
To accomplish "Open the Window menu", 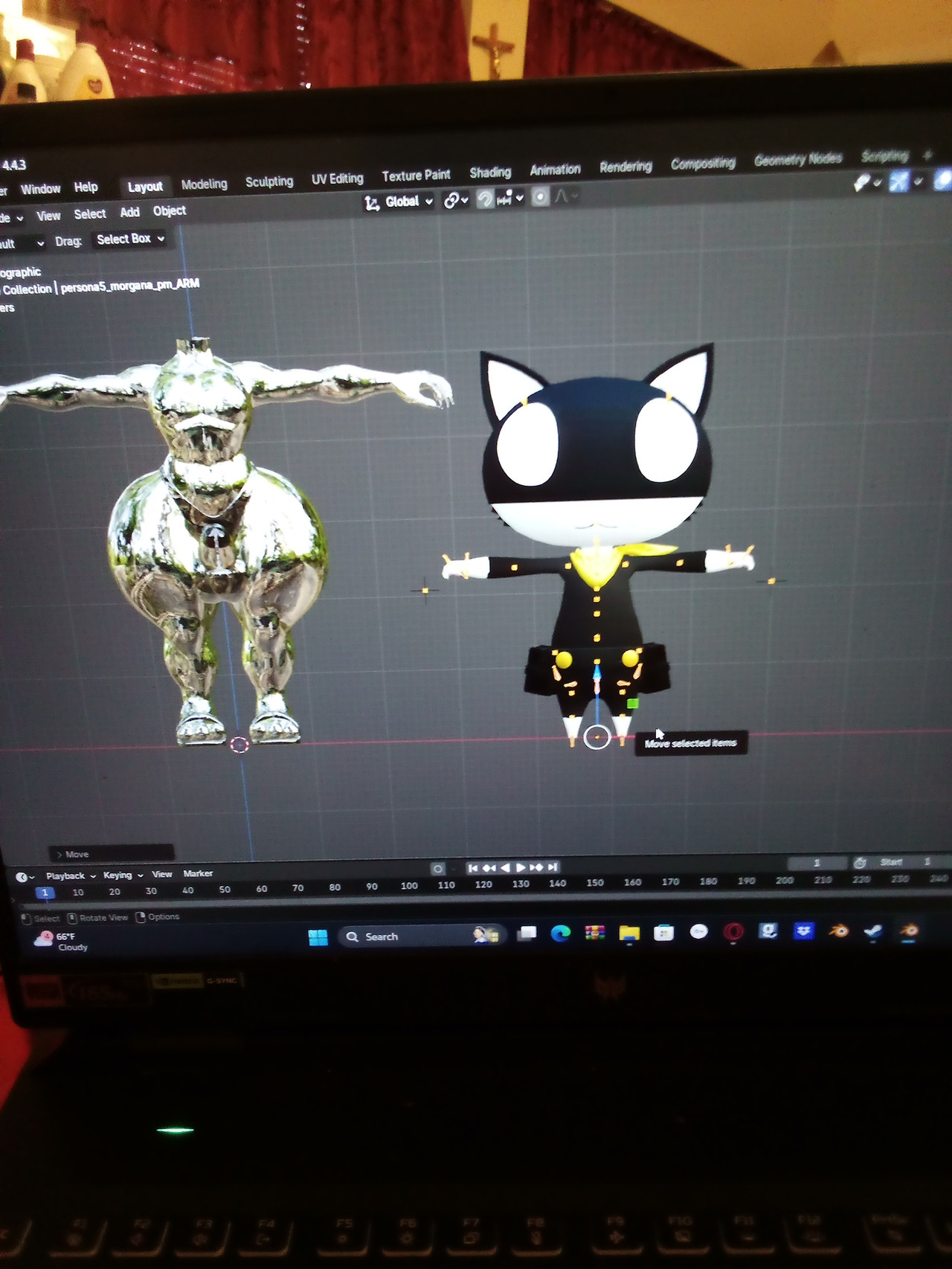I will pyautogui.click(x=40, y=189).
